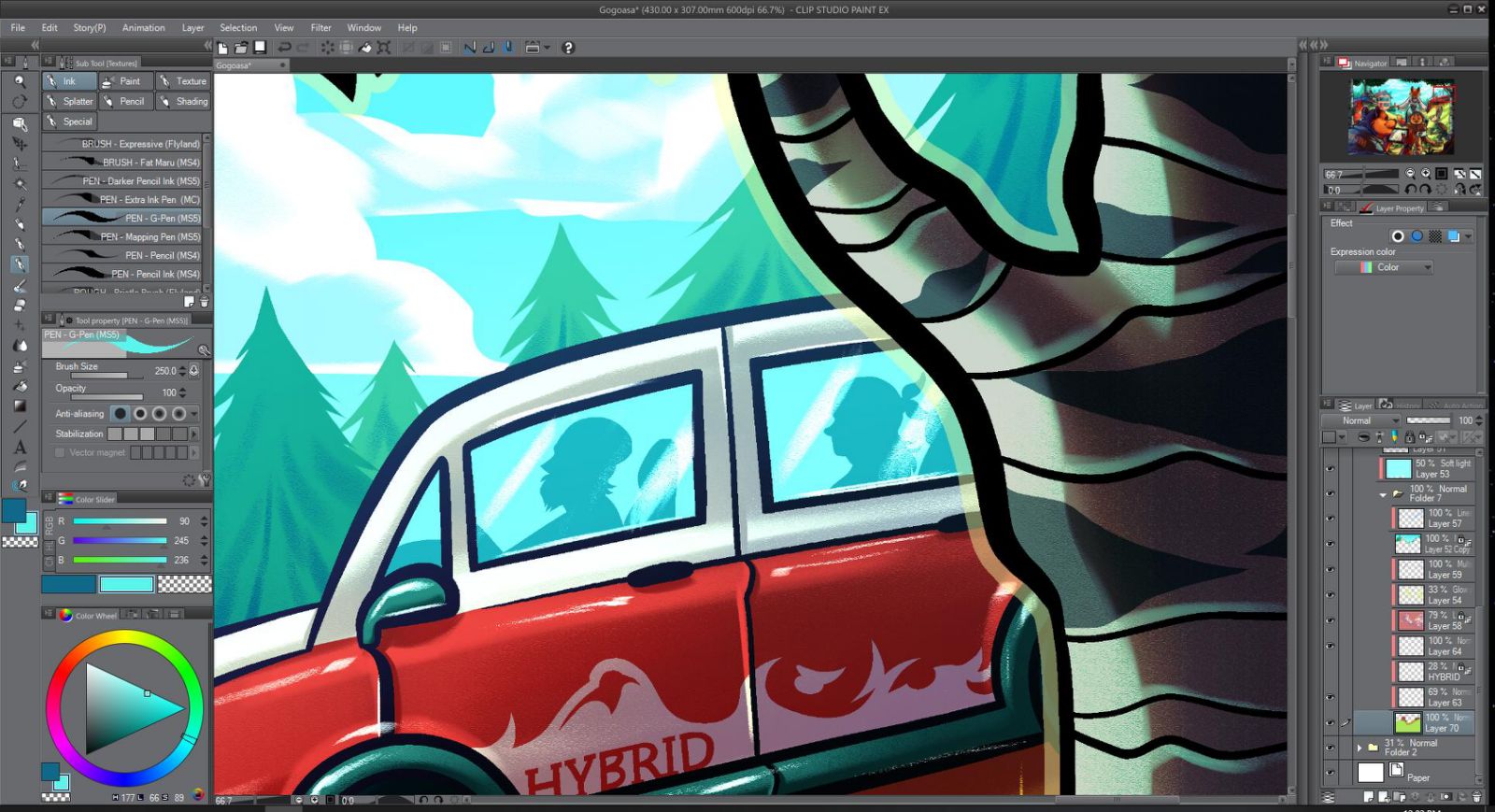The width and height of the screenshot is (1495, 812).
Task: Choose BRUSH - Fat Maru (MS4)
Action: click(x=122, y=163)
